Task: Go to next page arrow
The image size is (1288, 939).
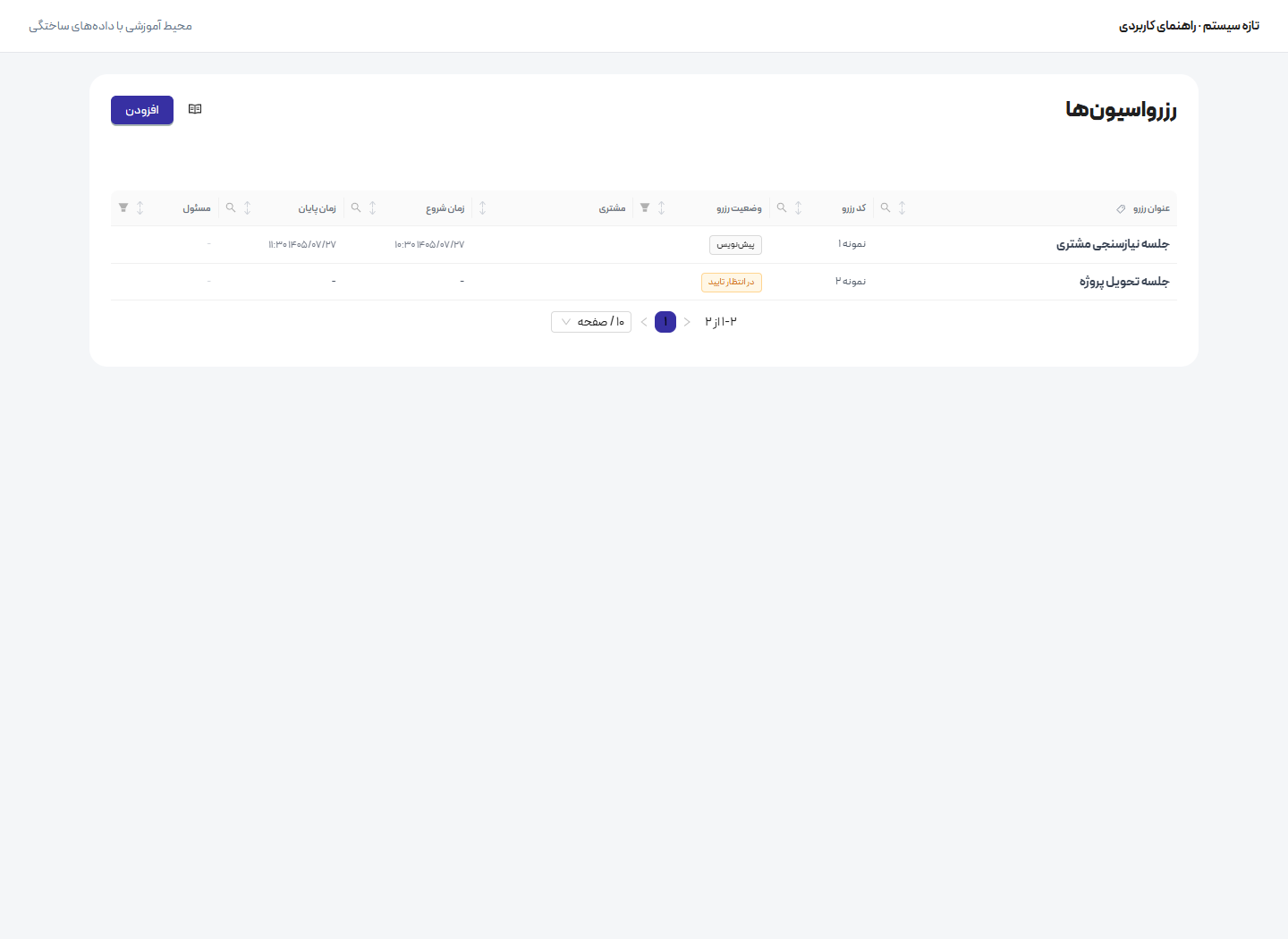Action: tap(644, 322)
